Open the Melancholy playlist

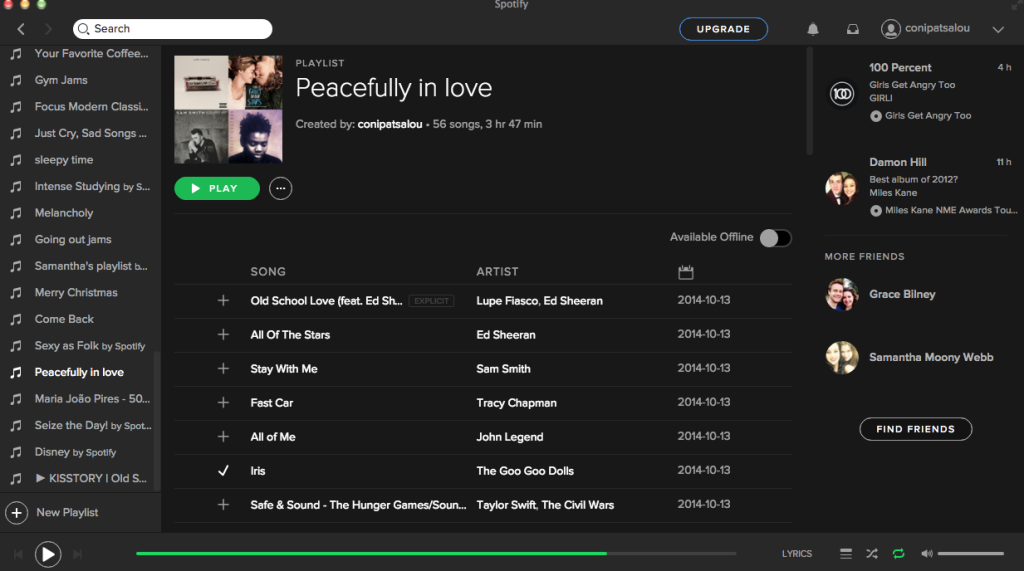[63, 213]
